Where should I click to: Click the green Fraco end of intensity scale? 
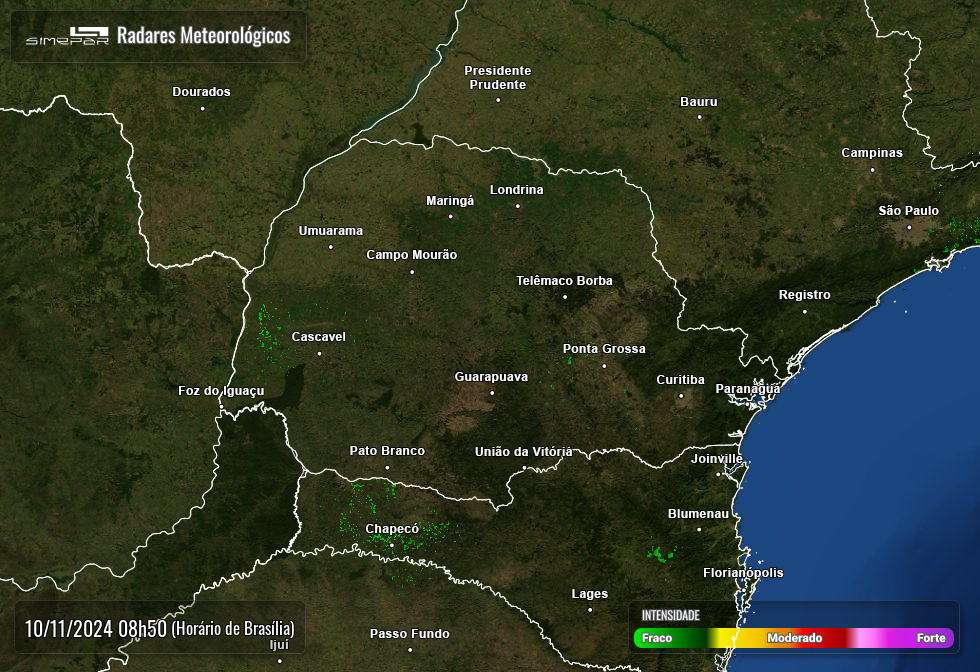coord(657,638)
